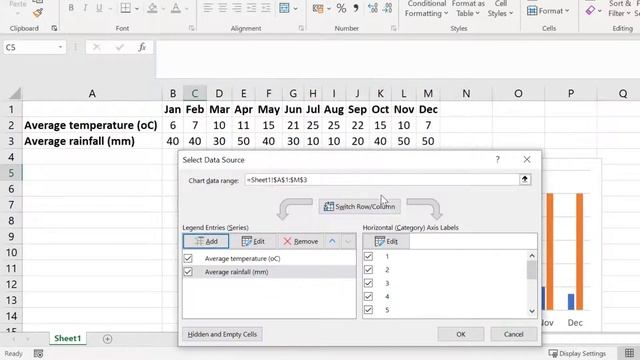Open the fill color dropdown arrow
This screenshot has width=640, height=360.
coord(163,9)
